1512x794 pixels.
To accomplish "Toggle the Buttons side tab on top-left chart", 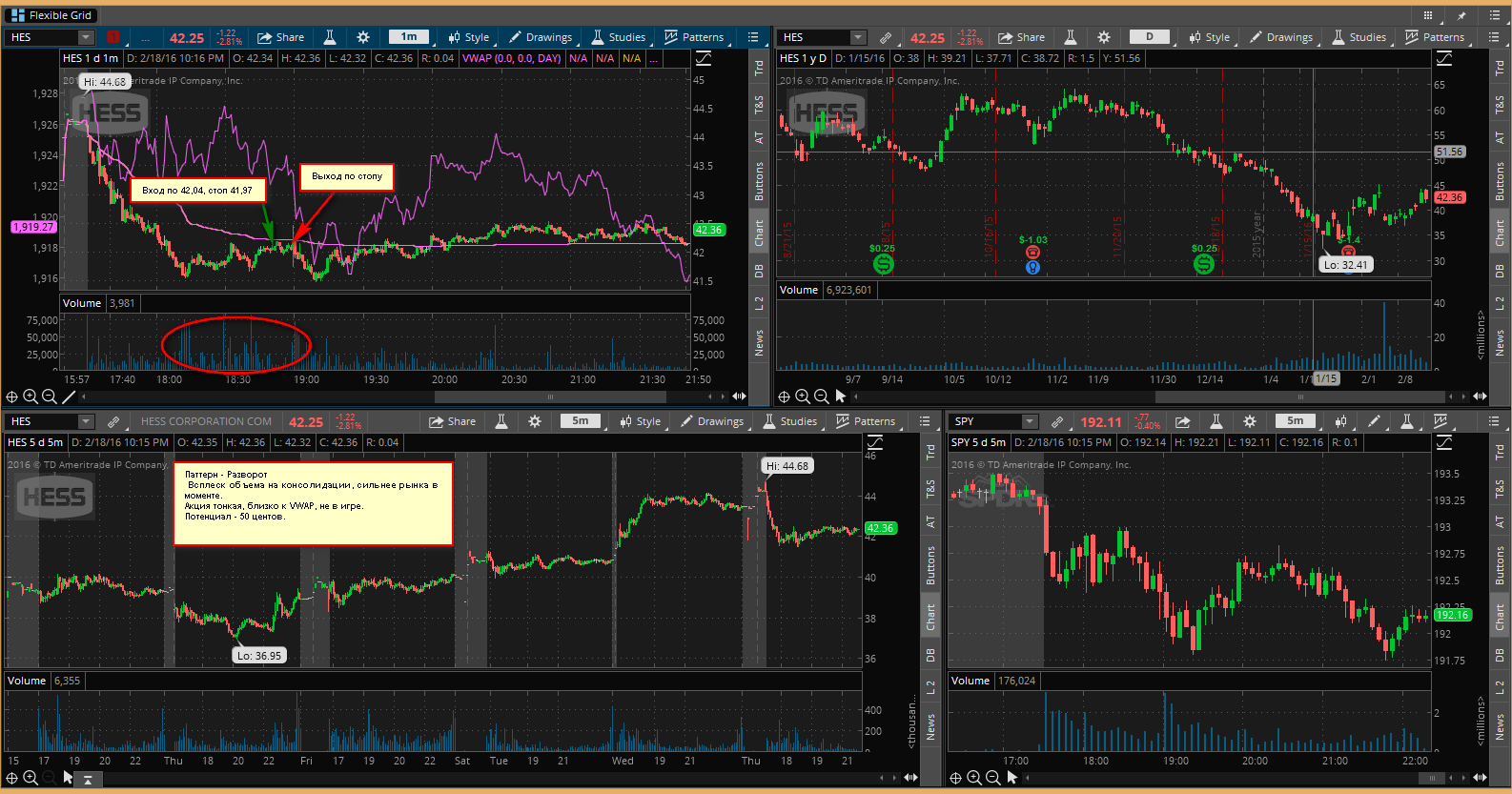I will click(759, 181).
